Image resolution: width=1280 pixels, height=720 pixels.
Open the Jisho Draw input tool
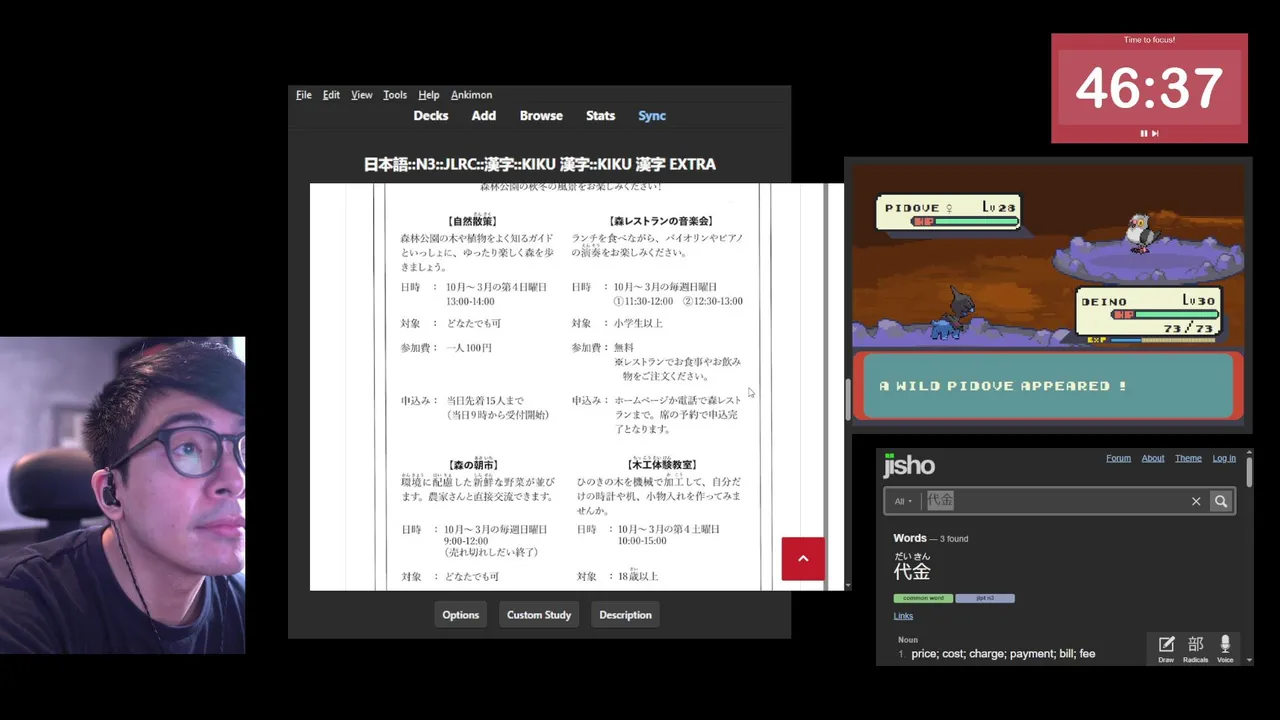tap(1166, 648)
